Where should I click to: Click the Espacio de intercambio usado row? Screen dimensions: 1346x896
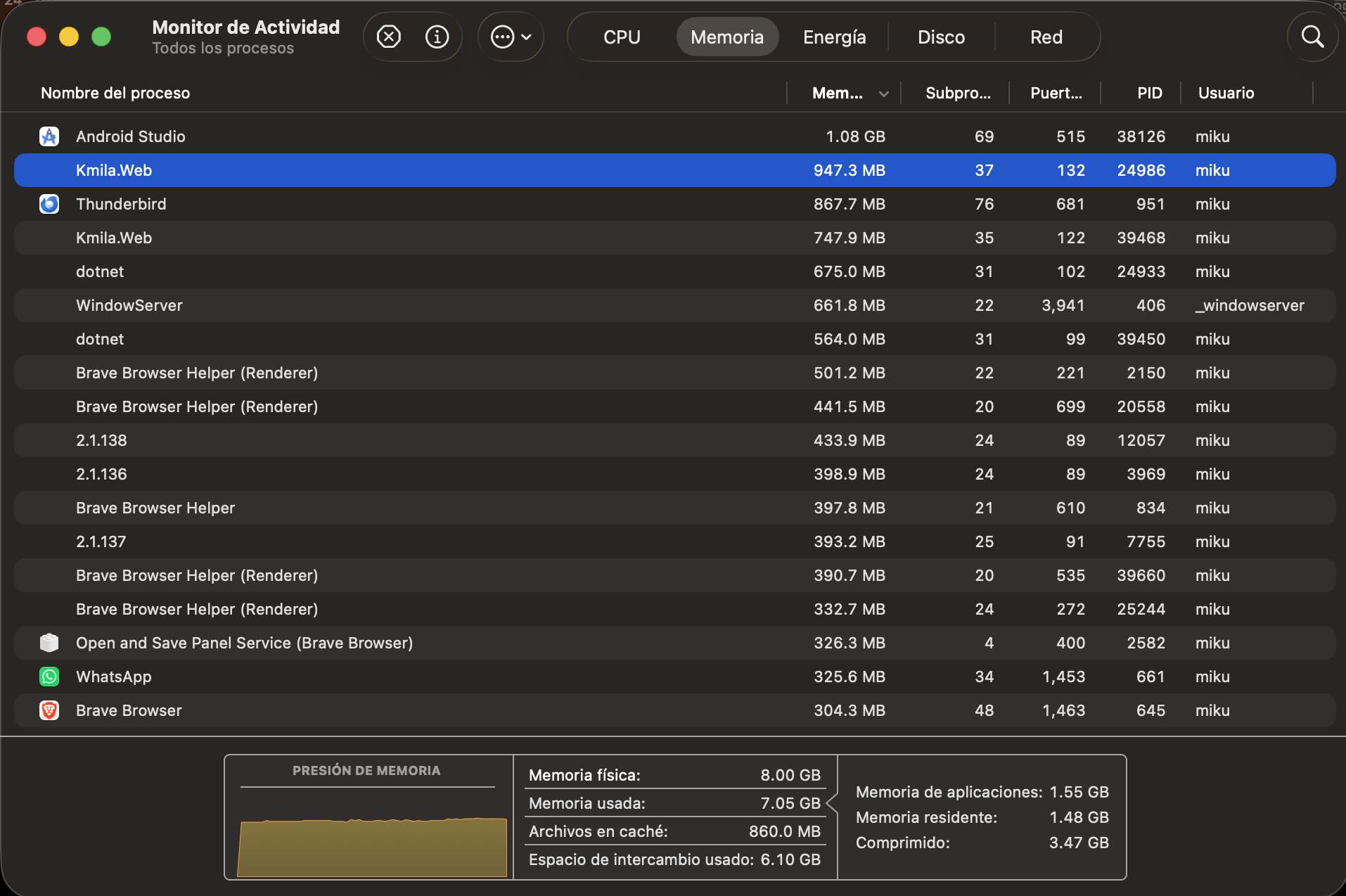coord(674,859)
